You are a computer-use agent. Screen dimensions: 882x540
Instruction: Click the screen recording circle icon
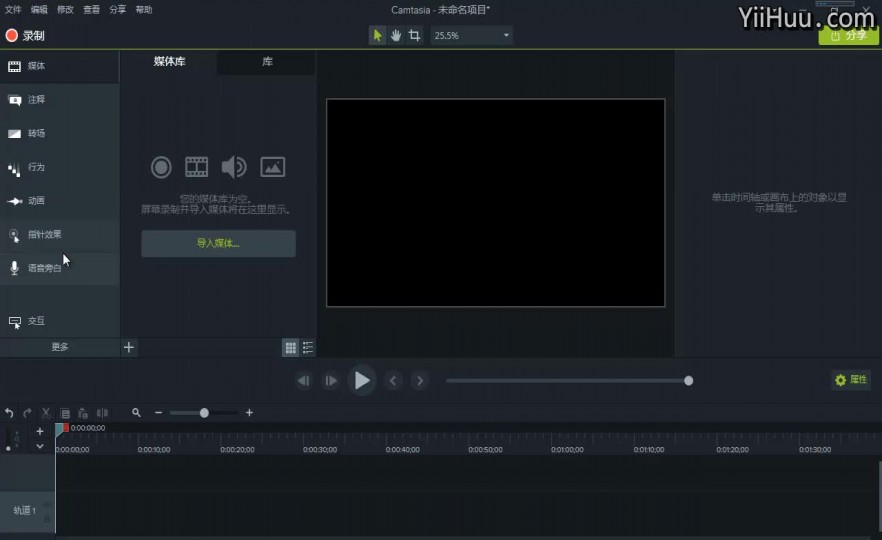coord(161,167)
